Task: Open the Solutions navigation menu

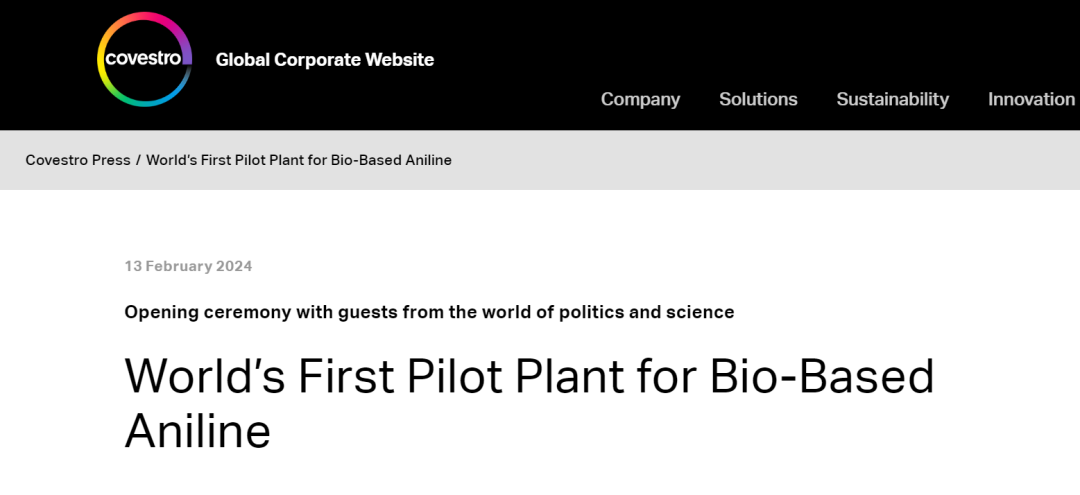Action: 758,99
